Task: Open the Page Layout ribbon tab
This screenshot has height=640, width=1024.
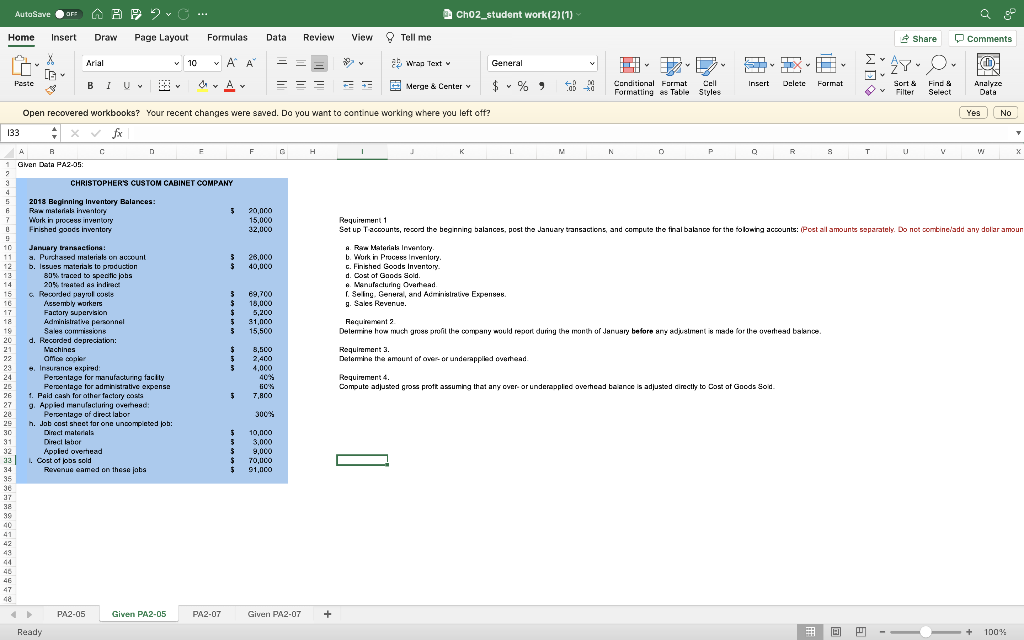Action: click(x=161, y=37)
